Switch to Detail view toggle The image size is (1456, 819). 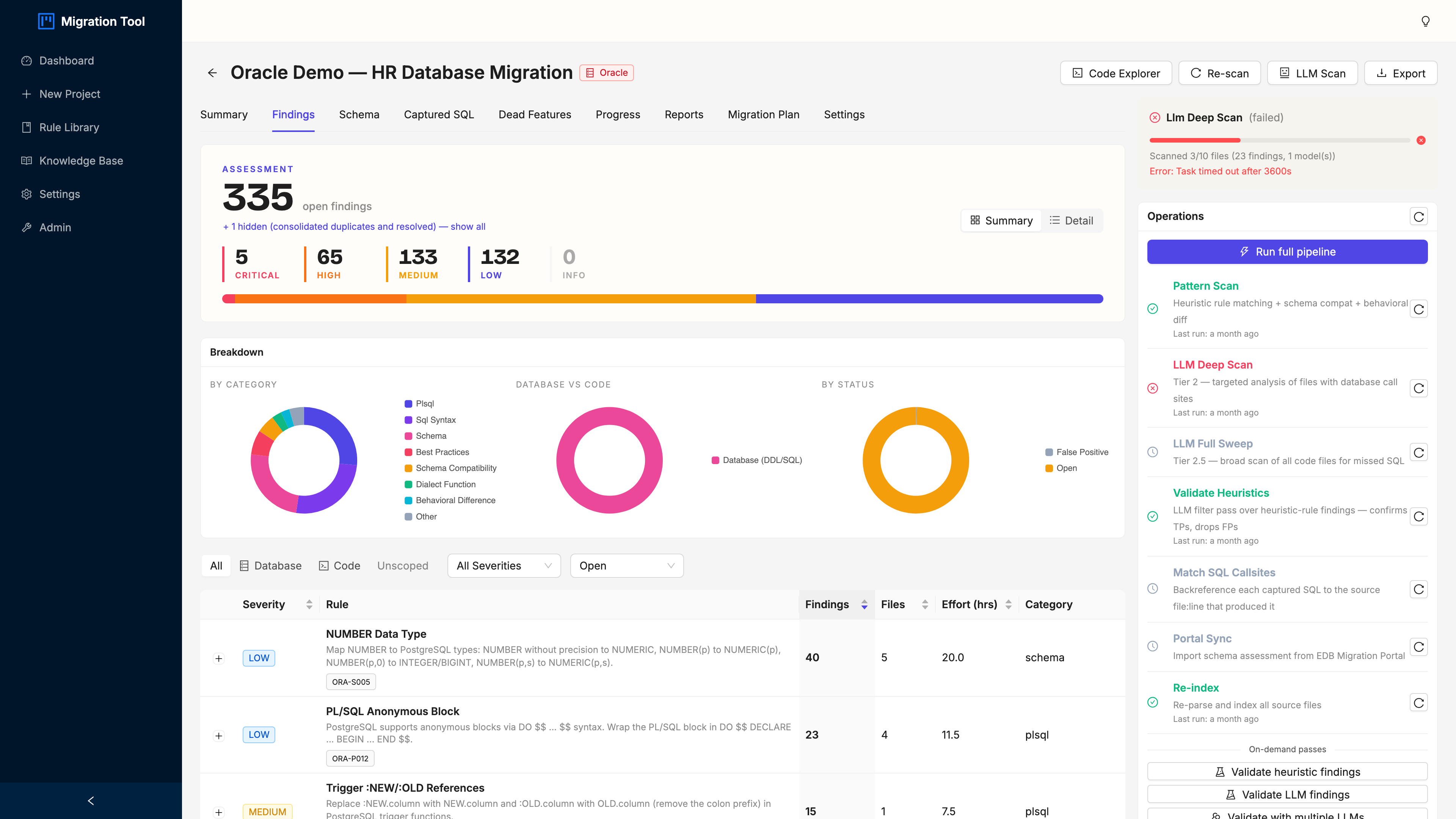pyautogui.click(x=1071, y=220)
